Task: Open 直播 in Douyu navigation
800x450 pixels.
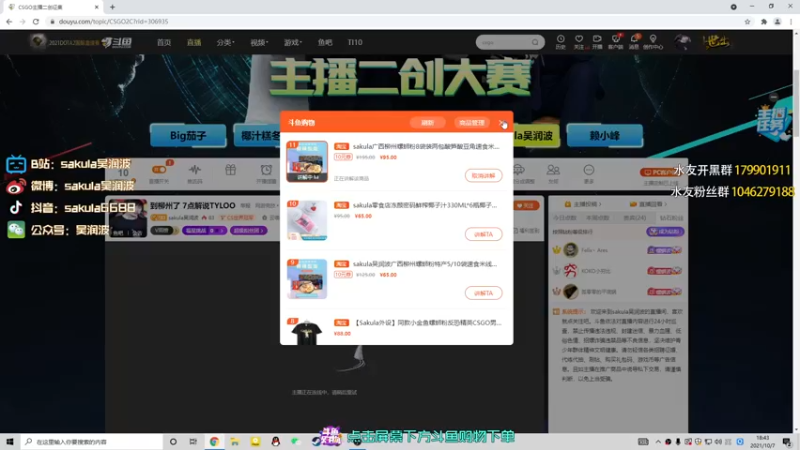Action: 194,42
